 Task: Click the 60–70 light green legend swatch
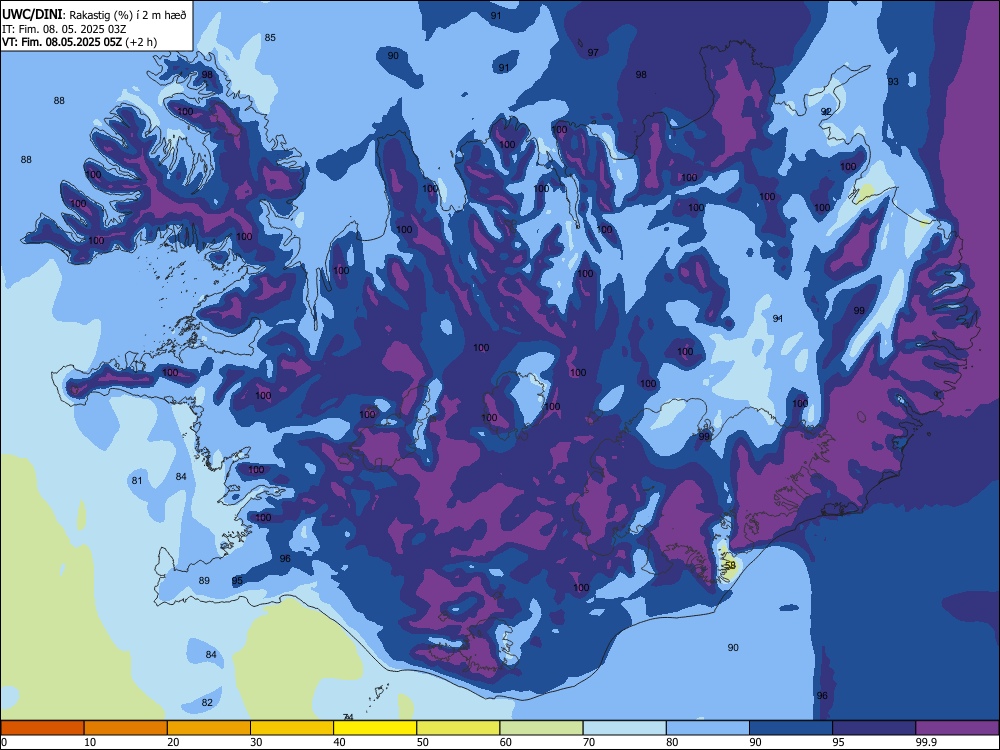(x=541, y=728)
